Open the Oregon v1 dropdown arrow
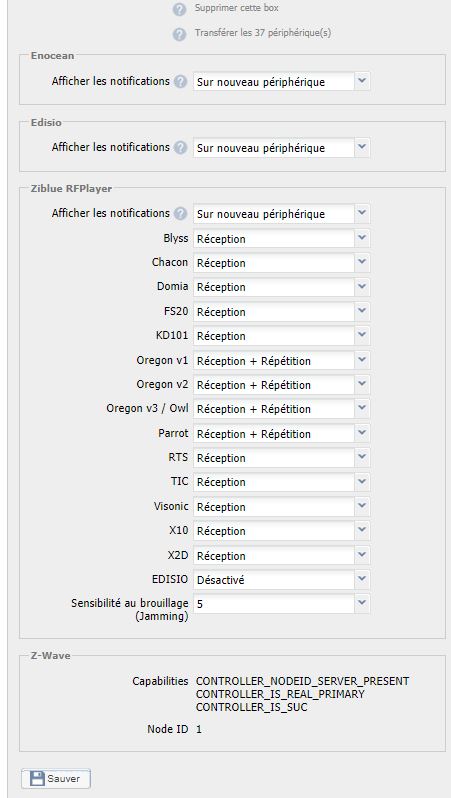This screenshot has height=798, width=451. (362, 360)
